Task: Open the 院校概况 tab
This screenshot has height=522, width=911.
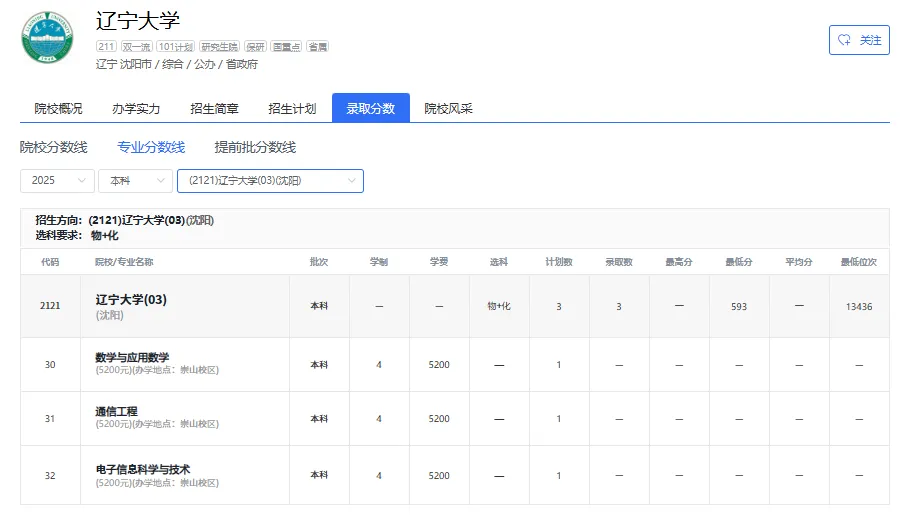Action: 58,108
